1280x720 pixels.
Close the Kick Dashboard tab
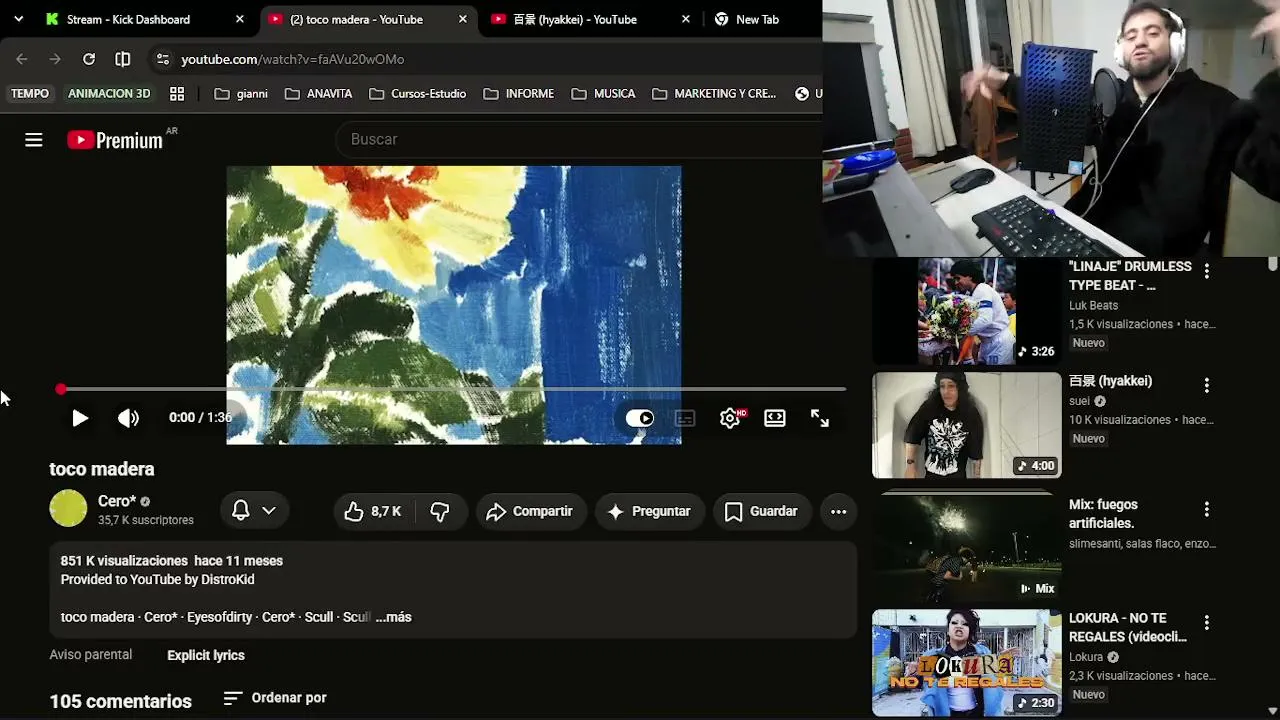click(x=240, y=19)
